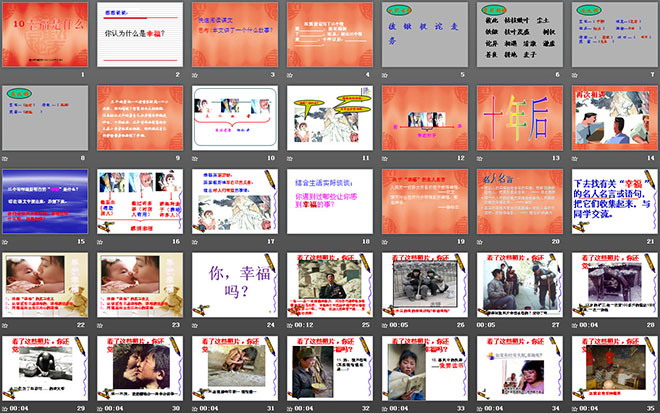This screenshot has height=413, width=660.
Task: Click the 00:04 timing under slide 29
Action: 19,408
